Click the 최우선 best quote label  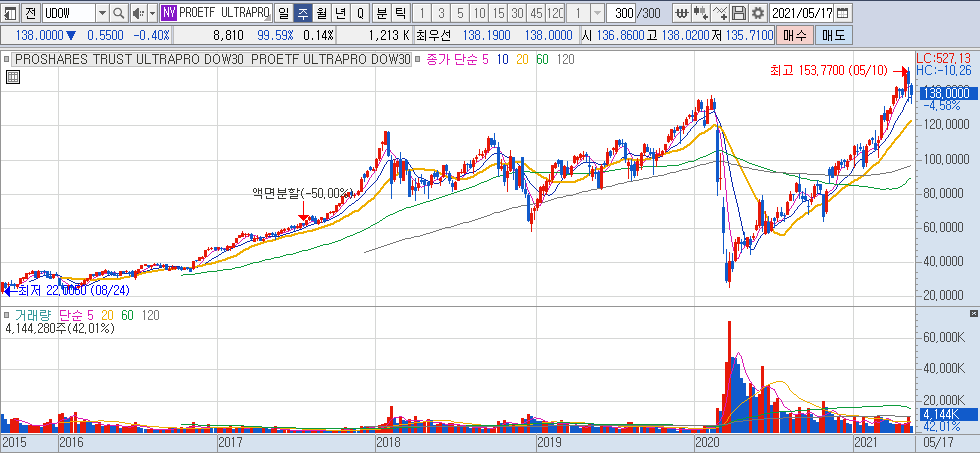(434, 36)
